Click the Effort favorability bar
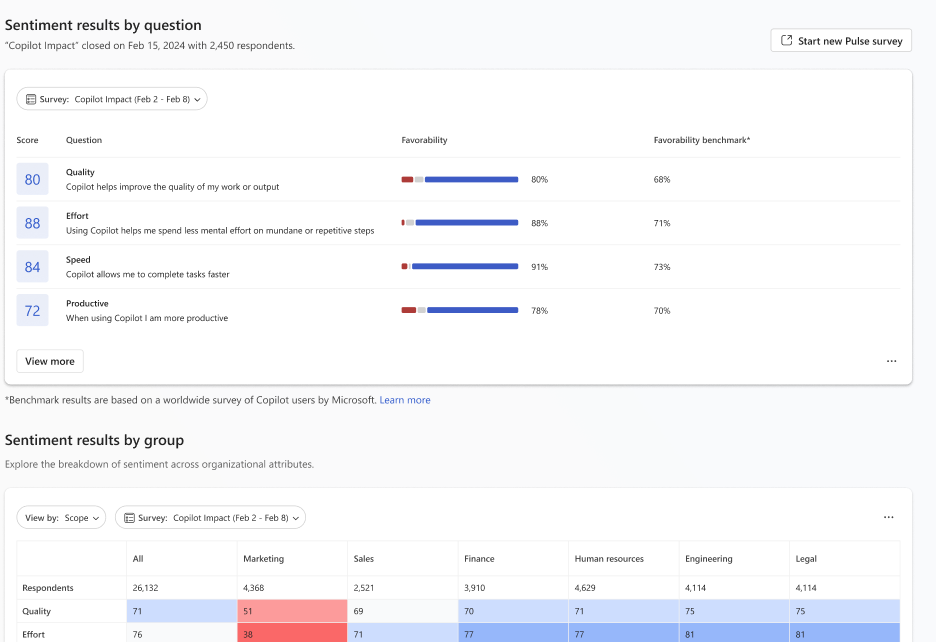The image size is (936, 642). 460,223
